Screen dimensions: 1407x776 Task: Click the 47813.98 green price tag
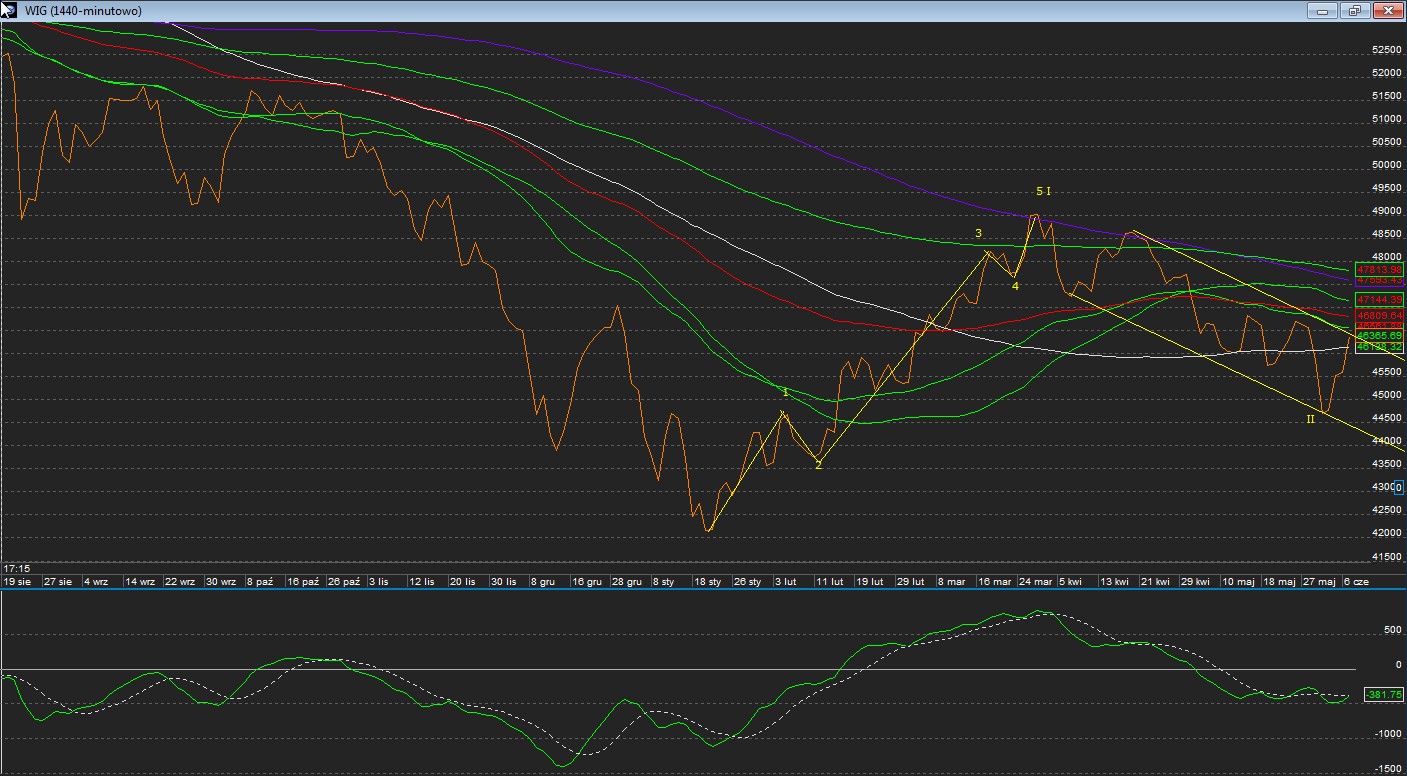pyautogui.click(x=1379, y=269)
